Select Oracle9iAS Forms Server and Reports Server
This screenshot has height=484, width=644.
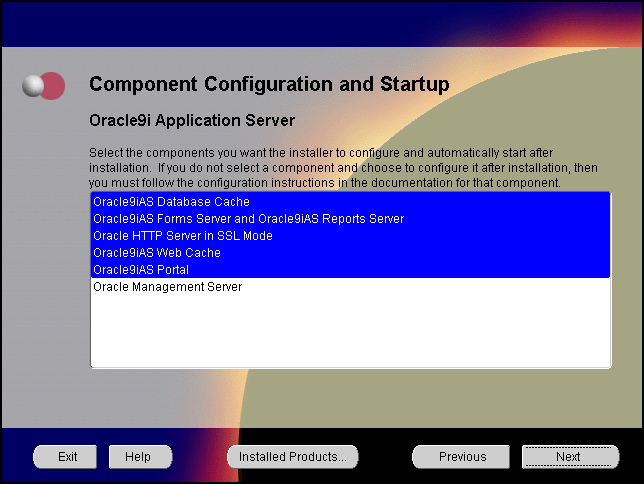tap(350, 219)
